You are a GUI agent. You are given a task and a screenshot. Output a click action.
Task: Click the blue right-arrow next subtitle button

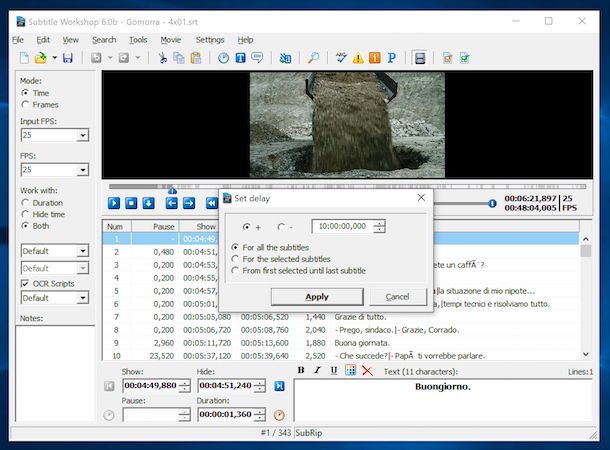pyautogui.click(x=189, y=203)
